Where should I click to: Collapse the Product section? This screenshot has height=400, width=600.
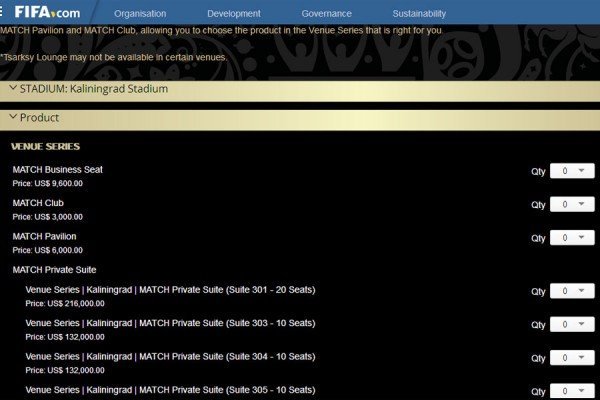click(x=12, y=118)
